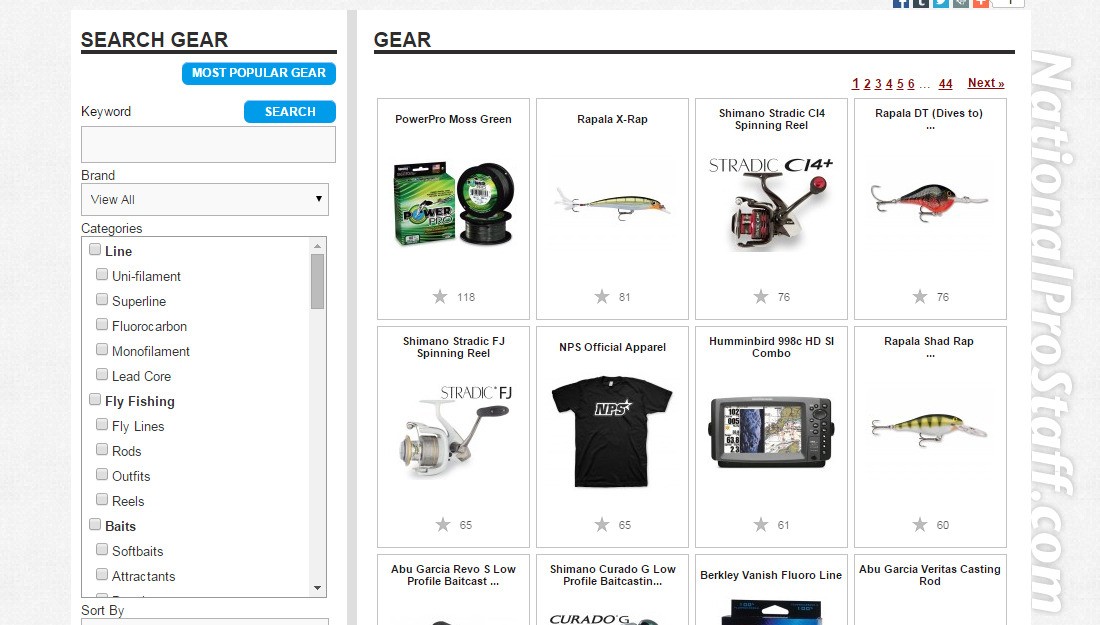Click the star icon under Shimano Stradic CI4
1100x625 pixels.
(x=761, y=297)
